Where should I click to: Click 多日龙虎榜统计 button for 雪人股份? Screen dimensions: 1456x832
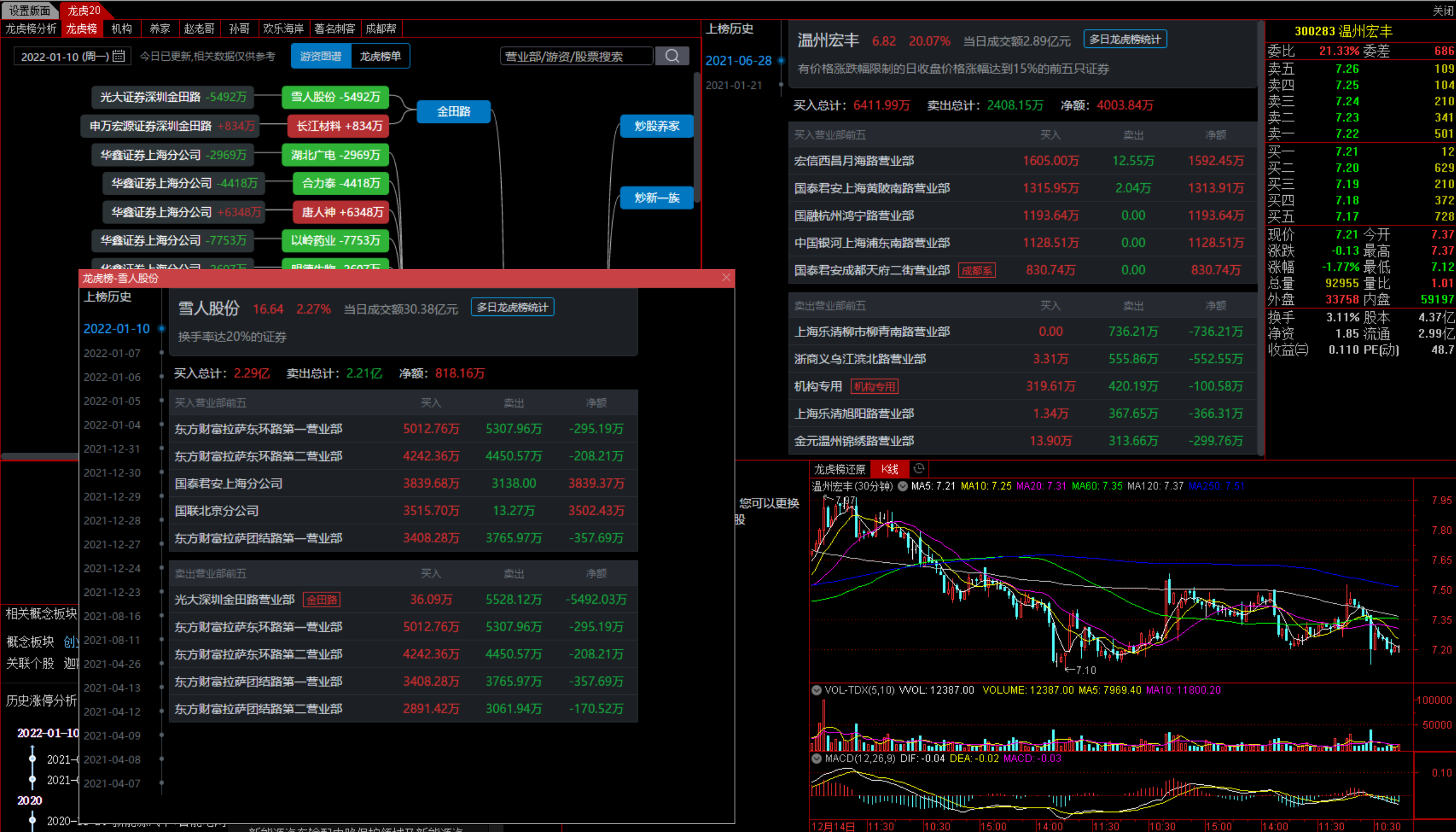[512, 307]
